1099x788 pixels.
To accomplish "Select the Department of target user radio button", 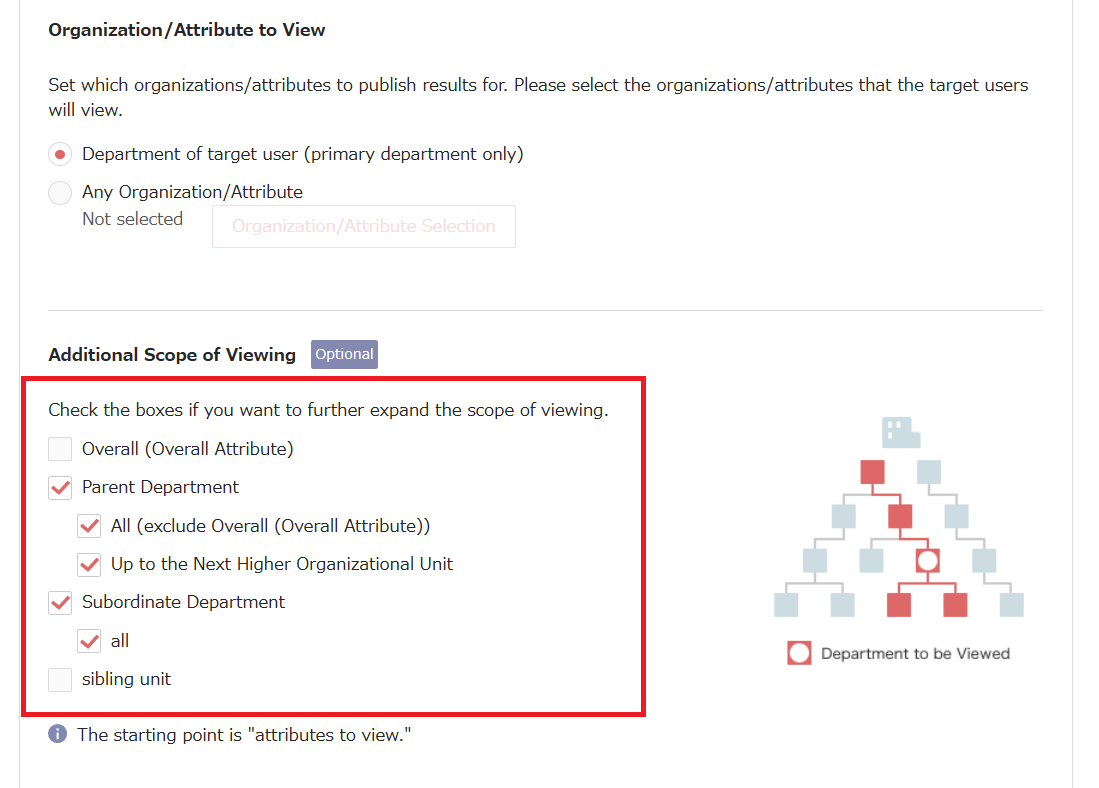I will pyautogui.click(x=61, y=154).
